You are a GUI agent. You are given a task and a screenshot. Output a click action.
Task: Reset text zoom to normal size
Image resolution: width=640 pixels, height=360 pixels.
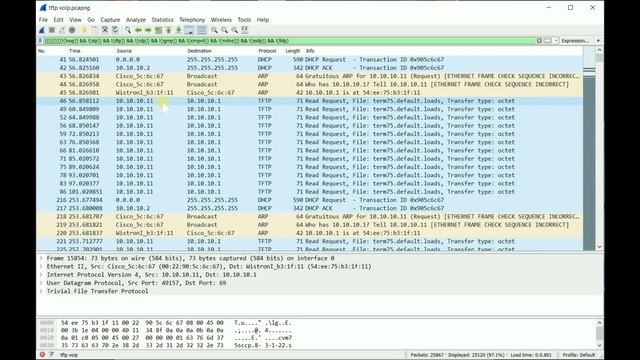pyautogui.click(x=235, y=30)
